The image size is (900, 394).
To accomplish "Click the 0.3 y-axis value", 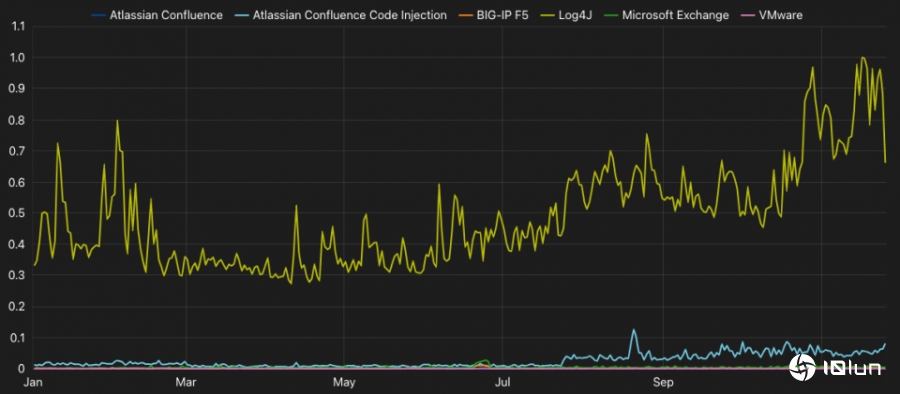I will [x=17, y=276].
